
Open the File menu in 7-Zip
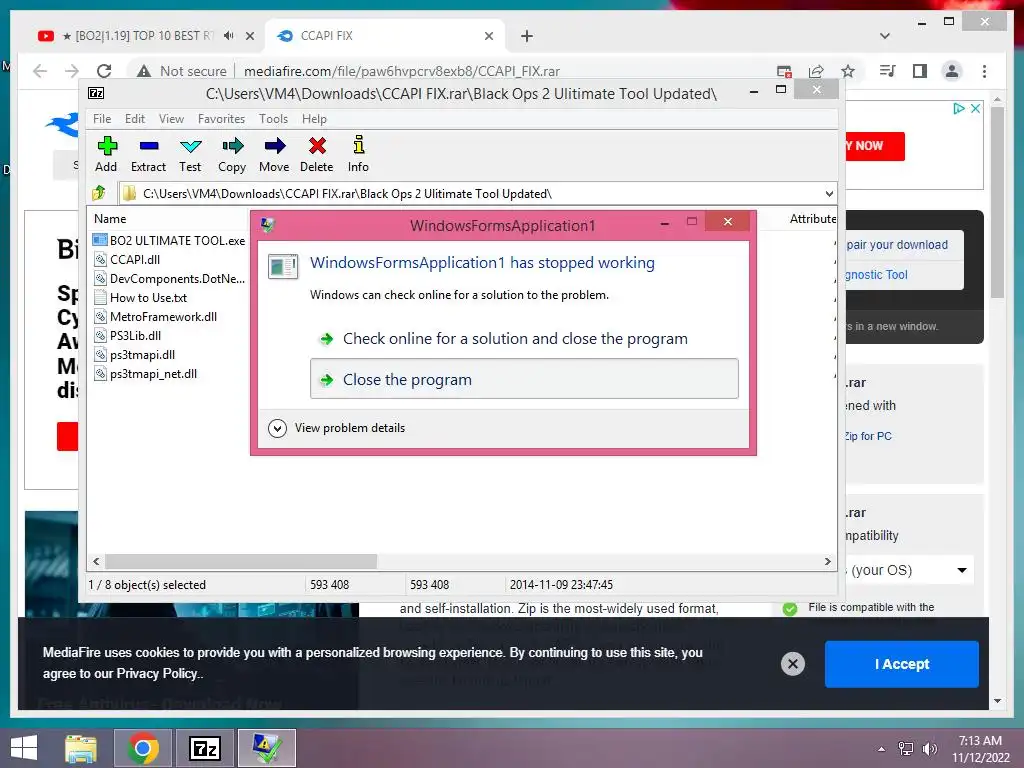point(102,119)
